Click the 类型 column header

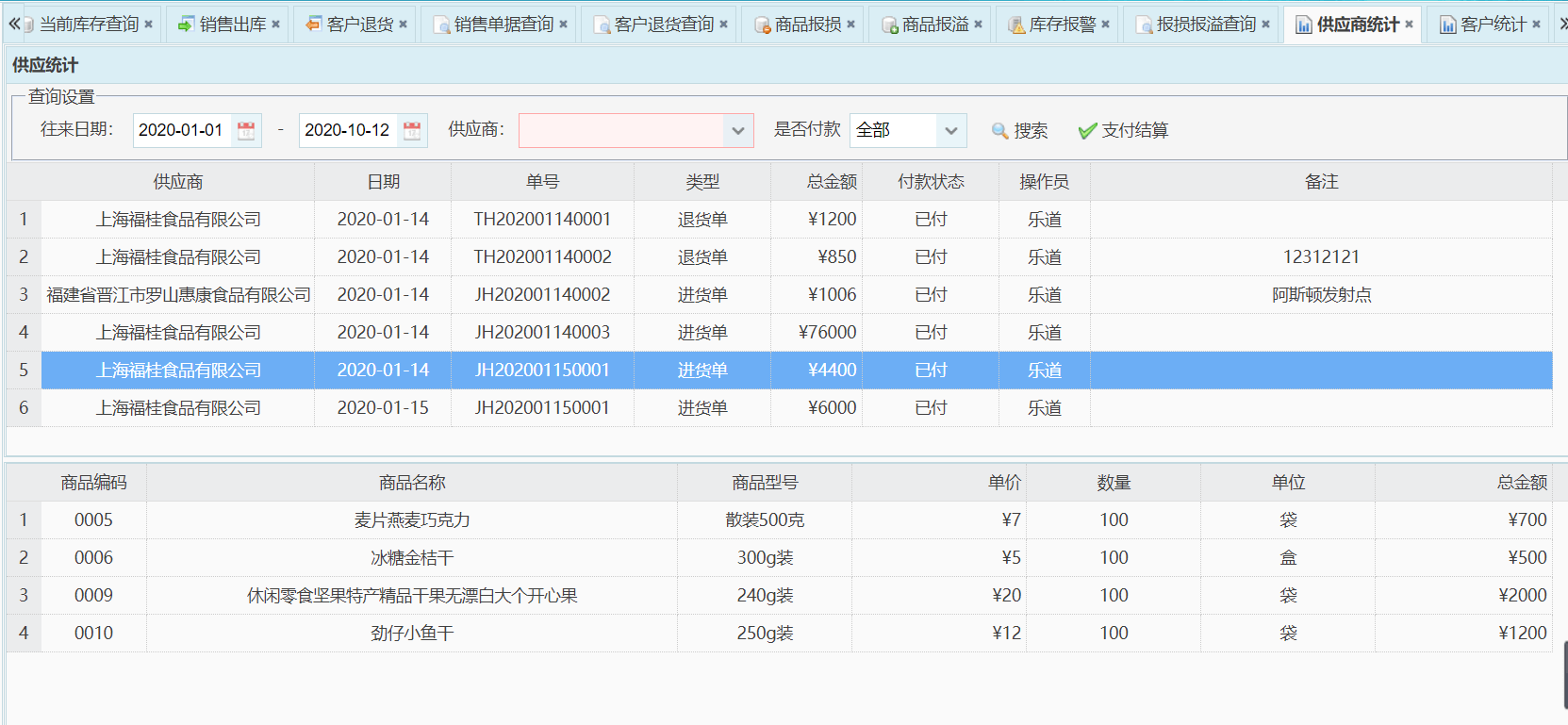(702, 182)
